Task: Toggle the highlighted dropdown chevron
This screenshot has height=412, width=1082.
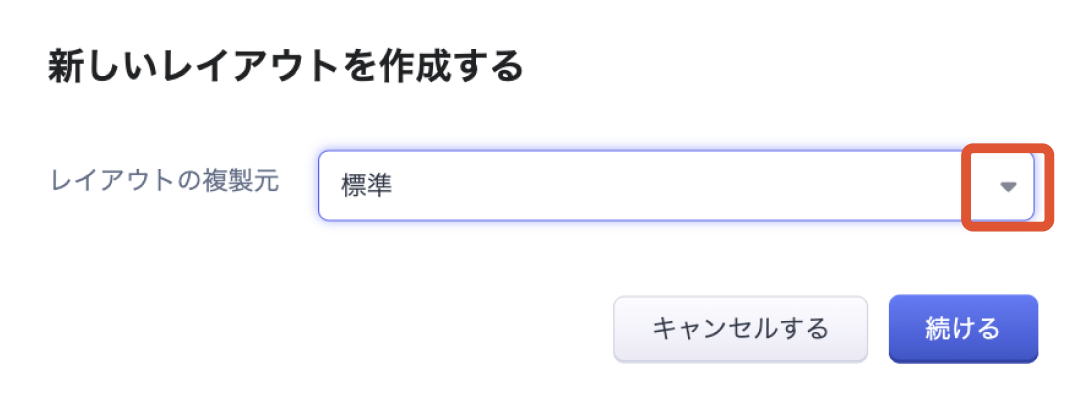Action: [x=1008, y=186]
